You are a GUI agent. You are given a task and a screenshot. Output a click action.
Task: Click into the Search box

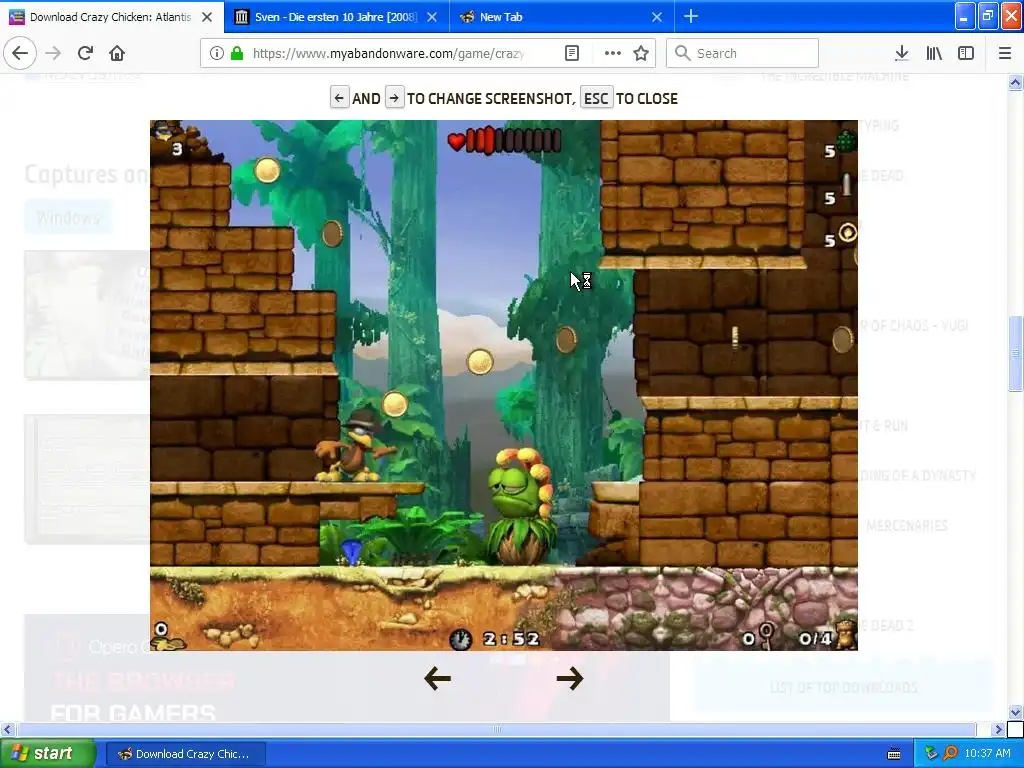(743, 54)
